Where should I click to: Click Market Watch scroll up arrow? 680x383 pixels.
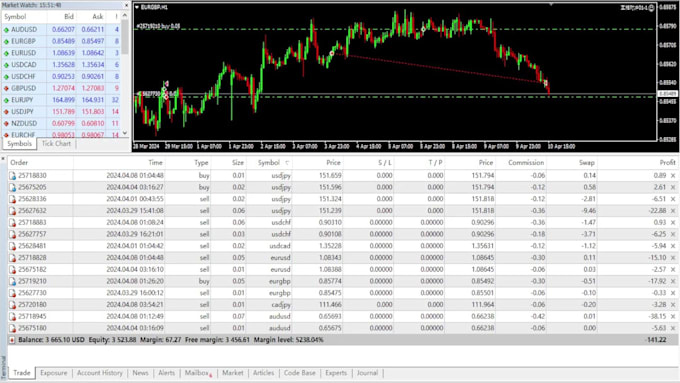point(125,16)
